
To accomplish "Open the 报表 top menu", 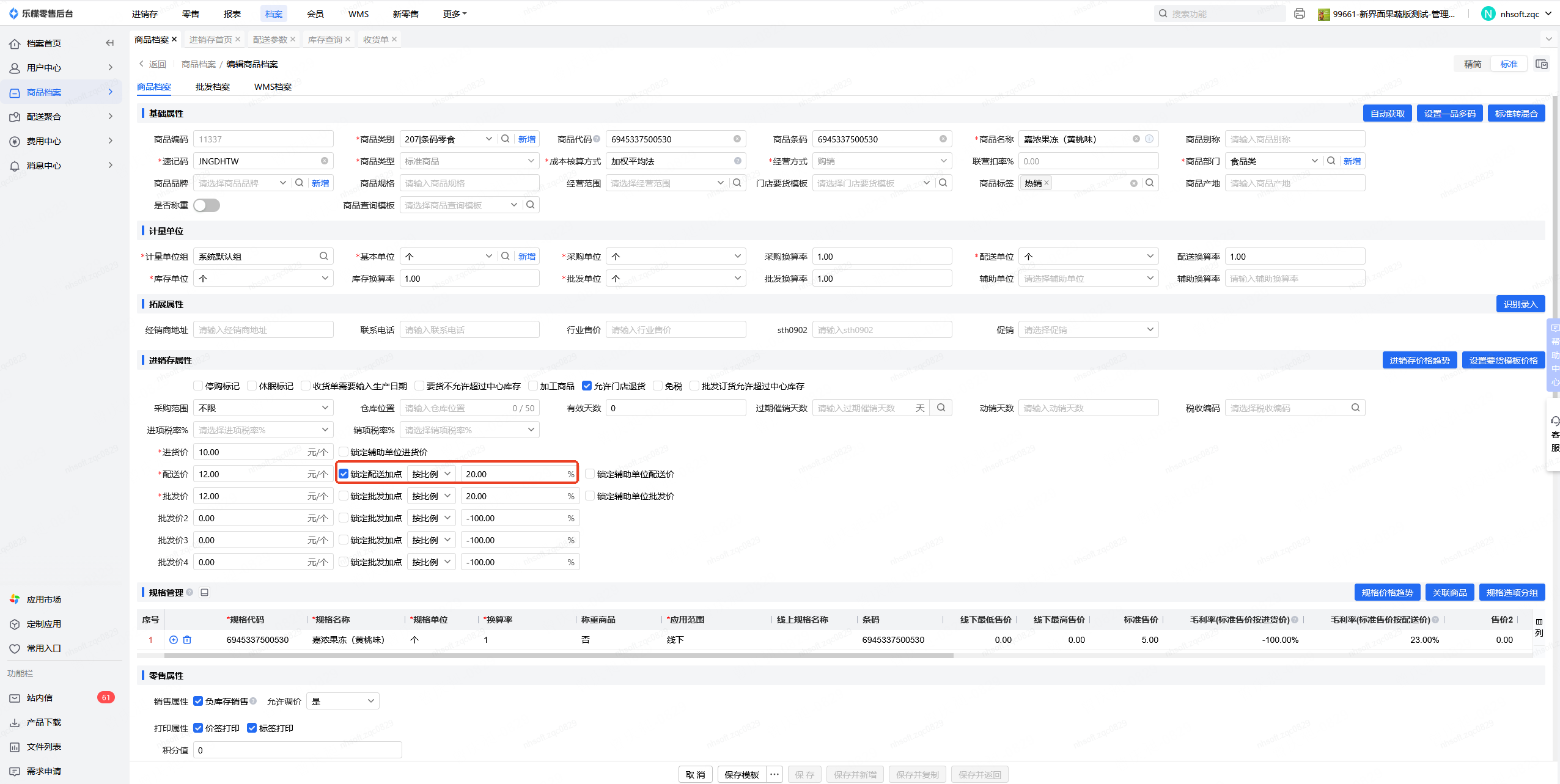I will click(232, 13).
